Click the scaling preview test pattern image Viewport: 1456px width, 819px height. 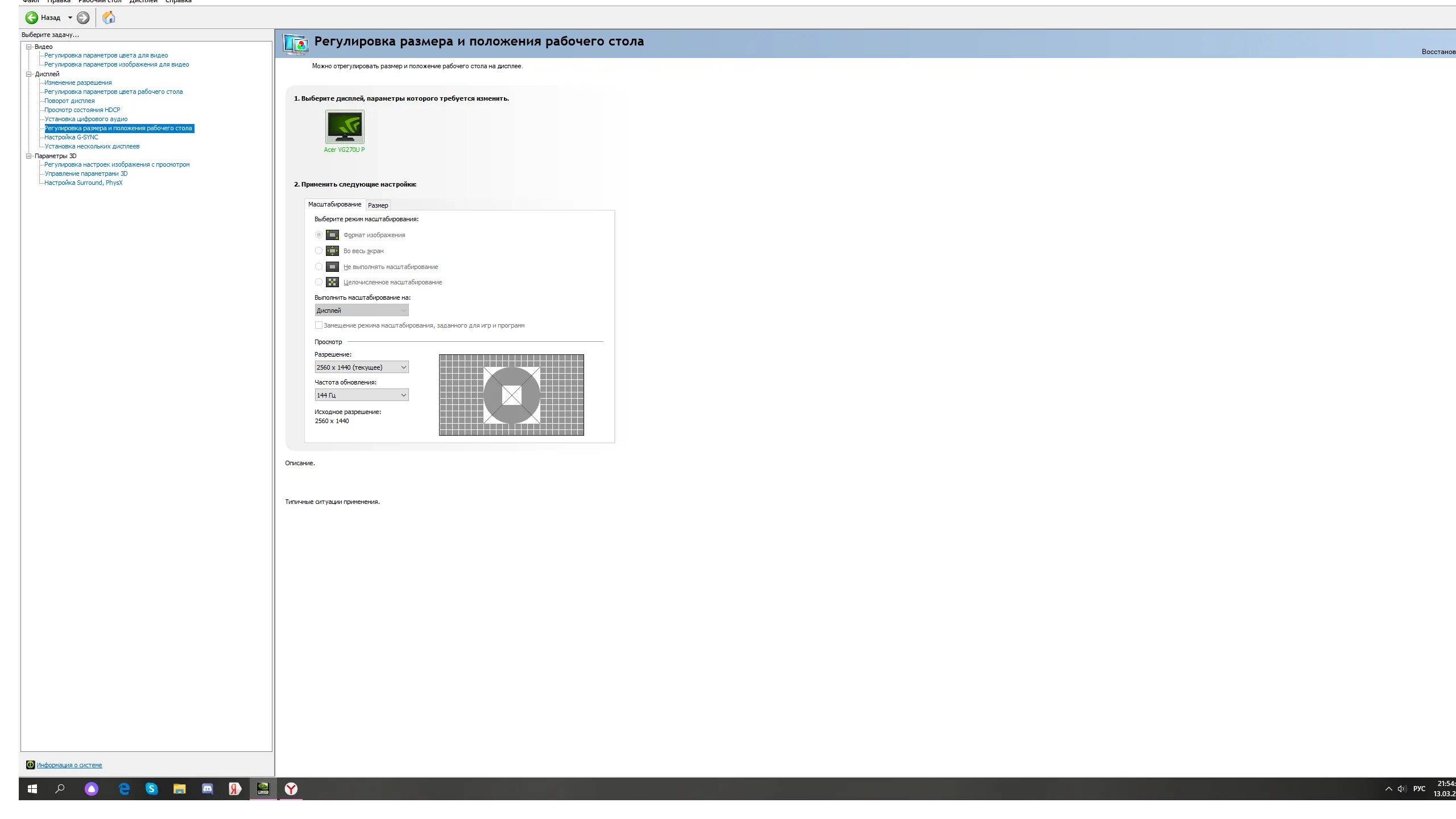coord(511,395)
